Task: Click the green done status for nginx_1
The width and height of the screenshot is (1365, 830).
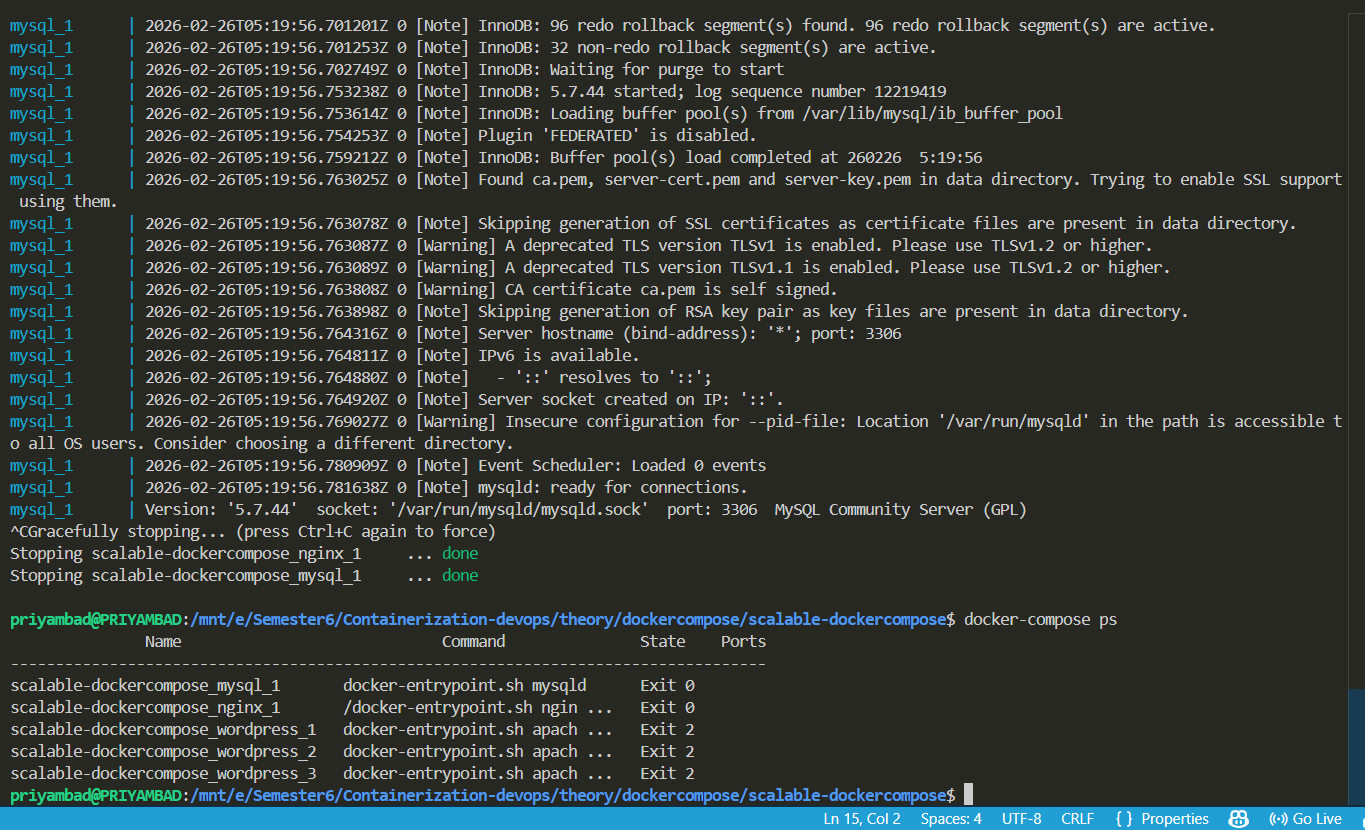Action: coord(459,553)
